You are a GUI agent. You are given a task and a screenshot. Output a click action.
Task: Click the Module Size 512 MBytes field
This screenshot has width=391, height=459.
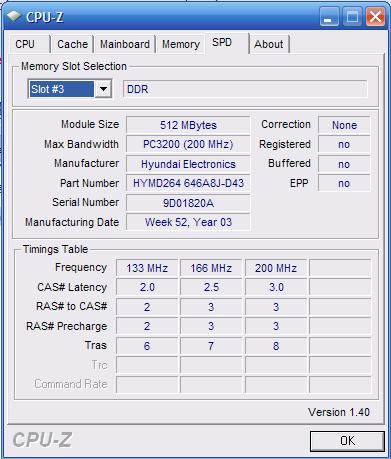point(188,125)
